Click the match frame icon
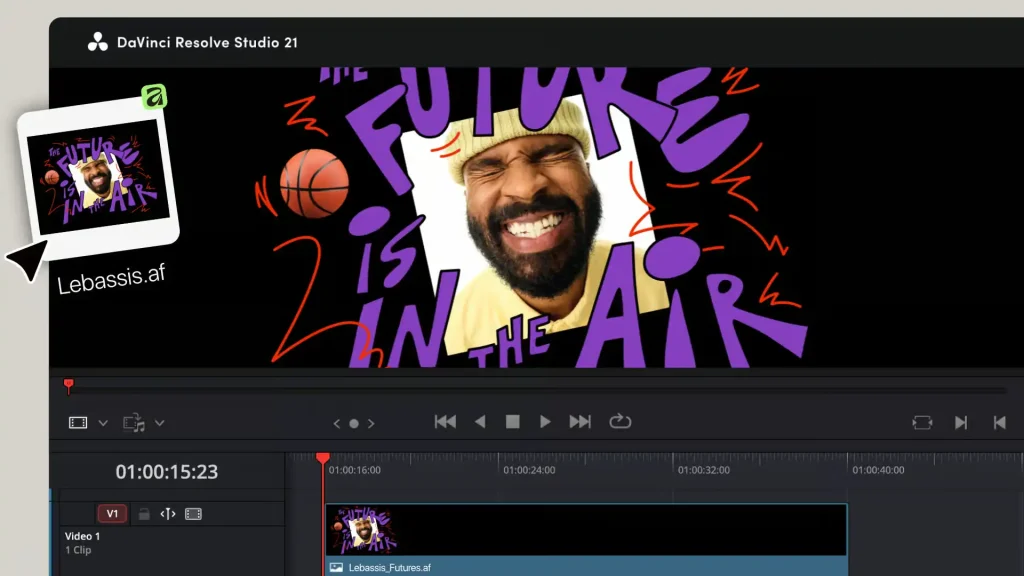This screenshot has height=576, width=1024. 922,423
